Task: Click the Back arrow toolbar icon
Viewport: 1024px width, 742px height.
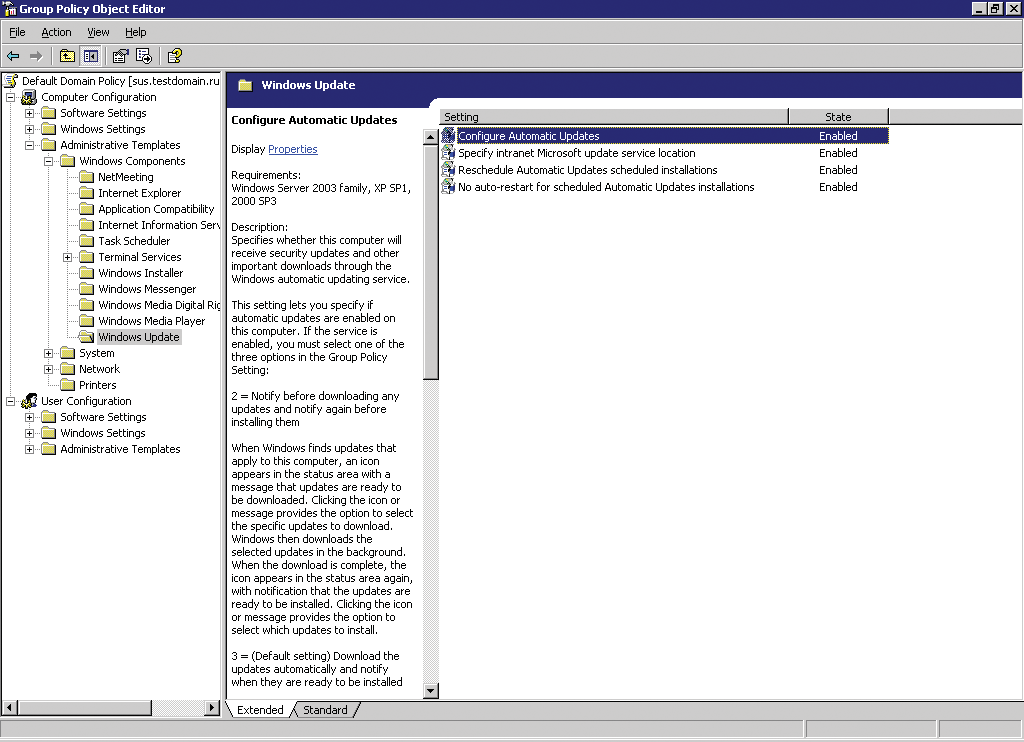Action: (13, 56)
